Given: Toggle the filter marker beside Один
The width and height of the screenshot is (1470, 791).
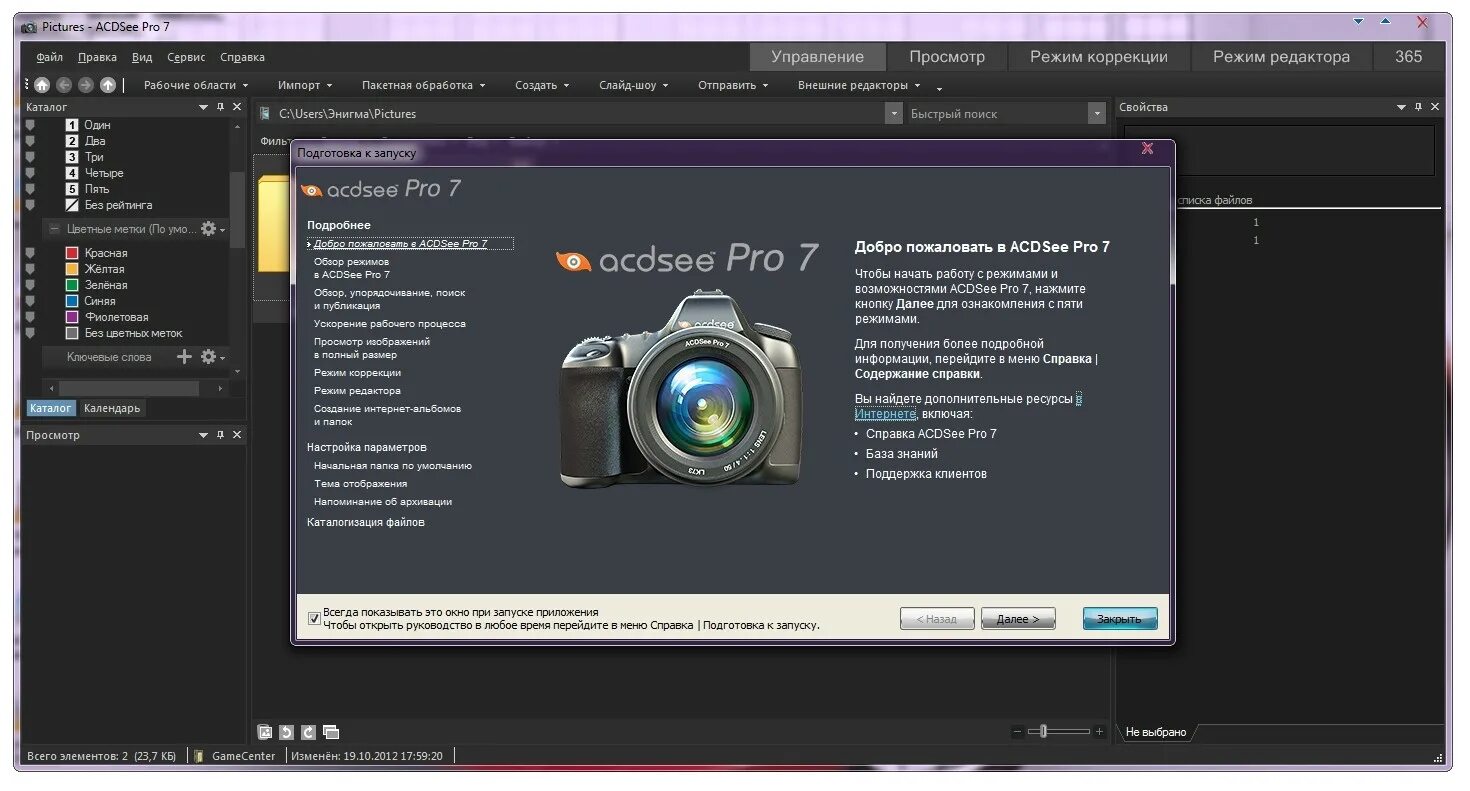Looking at the screenshot, I should [x=31, y=125].
